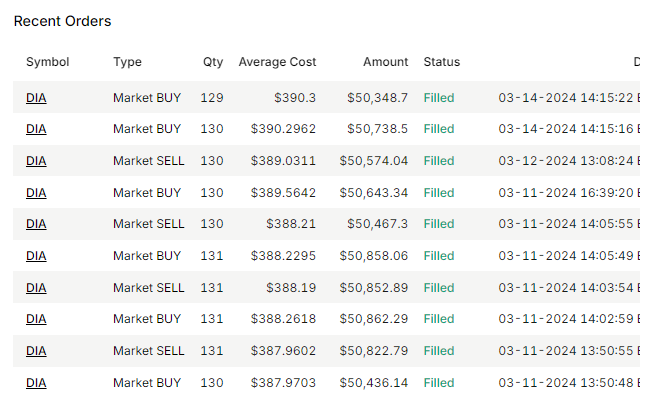Open DIA symbol in the $50,862.29 order row

tap(36, 319)
